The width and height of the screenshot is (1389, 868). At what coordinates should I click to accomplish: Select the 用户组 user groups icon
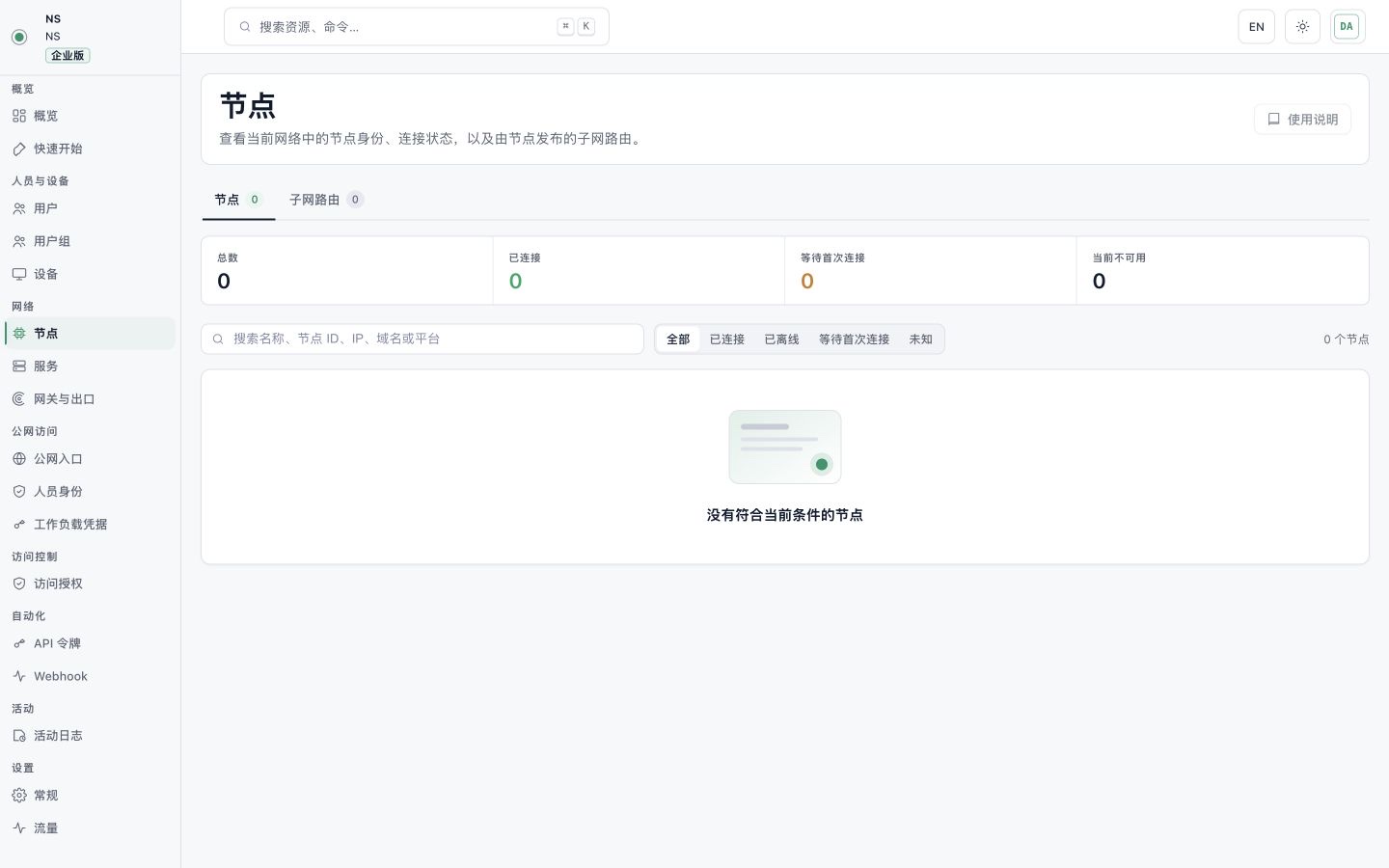click(x=19, y=241)
